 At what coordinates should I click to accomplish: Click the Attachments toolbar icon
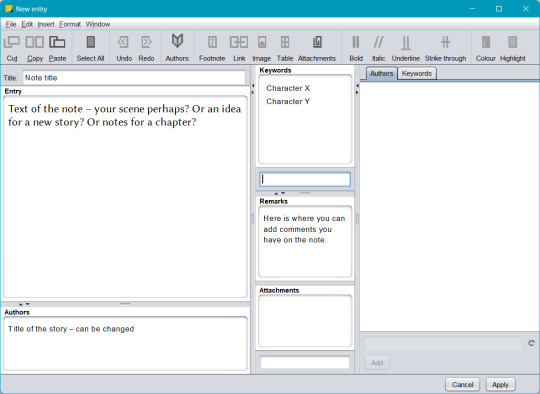317,48
